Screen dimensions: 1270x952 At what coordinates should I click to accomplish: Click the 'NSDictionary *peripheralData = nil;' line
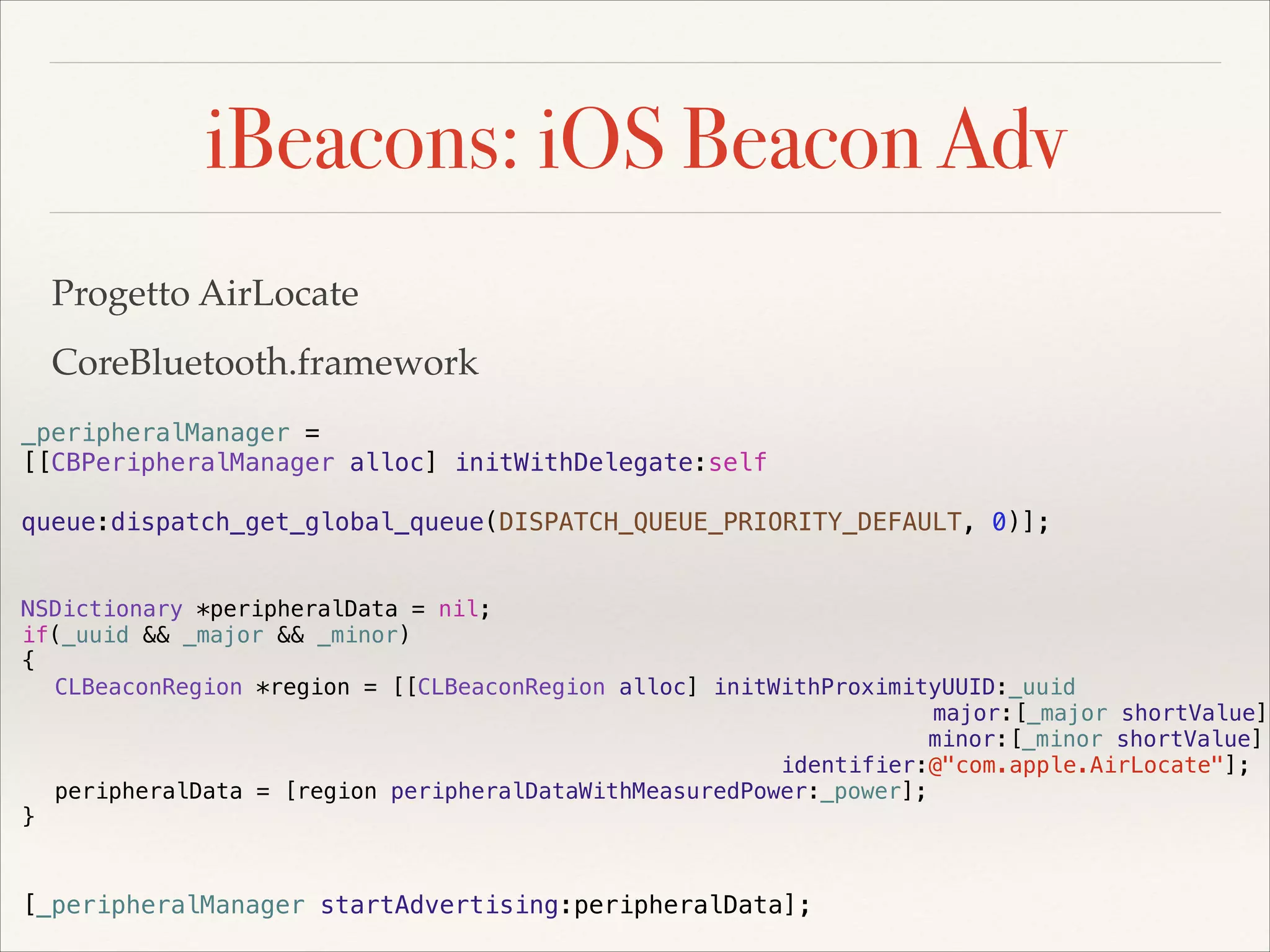coord(255,609)
